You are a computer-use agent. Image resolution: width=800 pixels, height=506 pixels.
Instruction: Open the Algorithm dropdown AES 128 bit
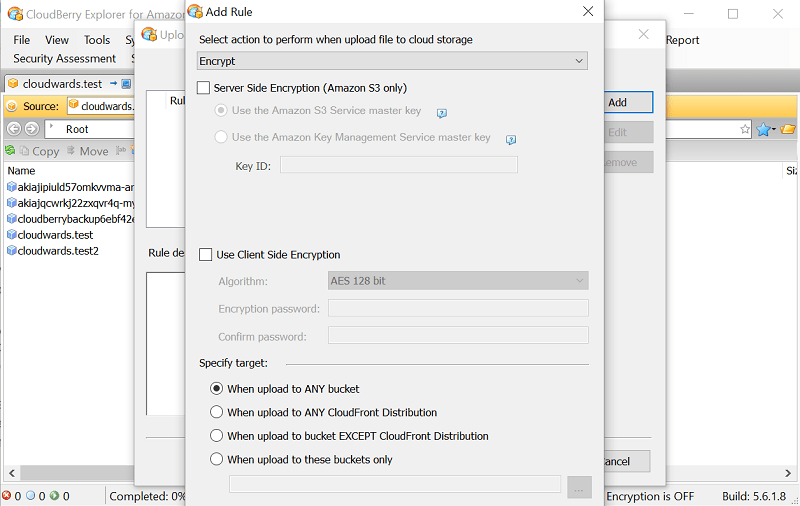tap(458, 281)
